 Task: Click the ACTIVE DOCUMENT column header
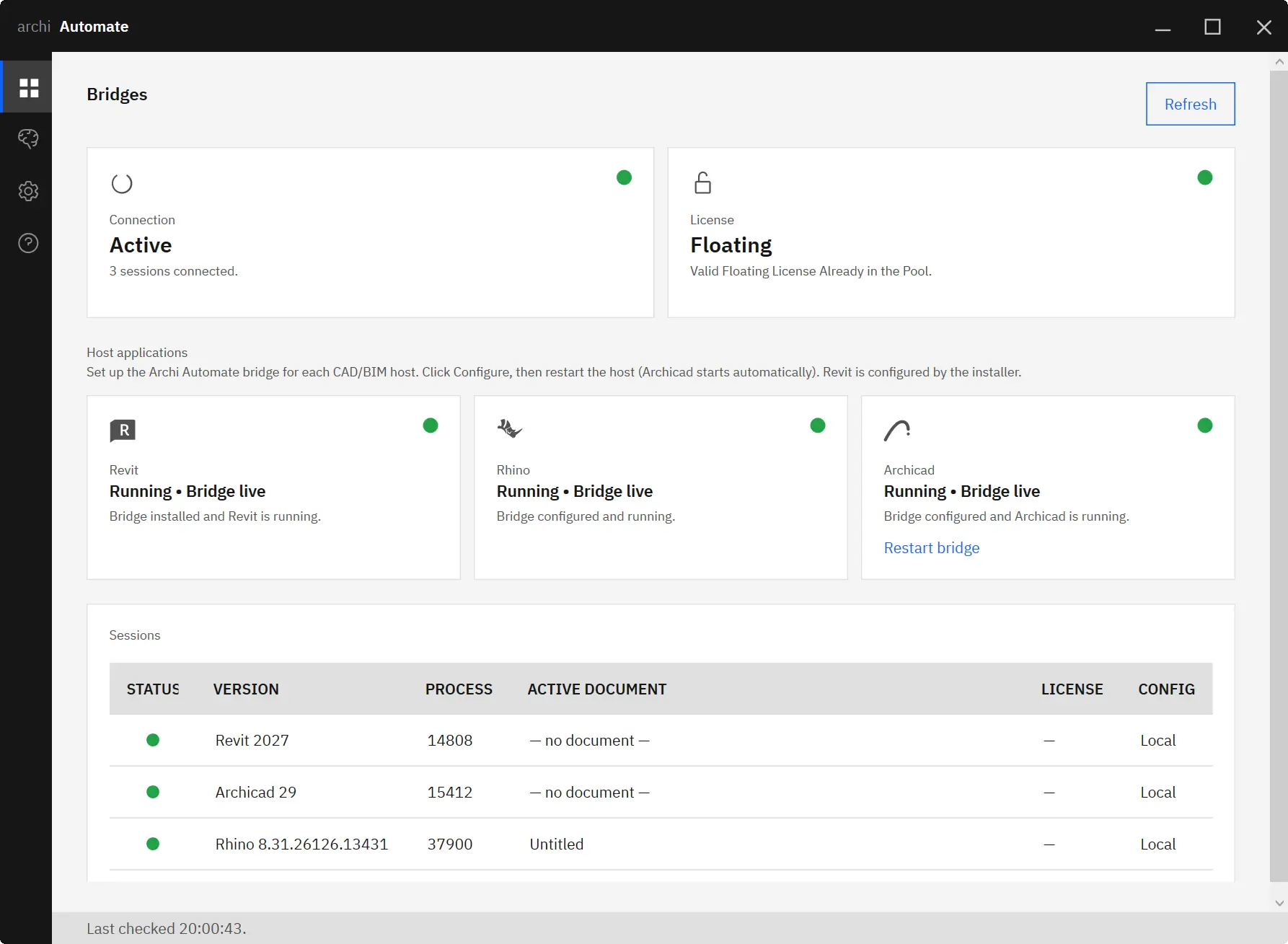point(597,689)
